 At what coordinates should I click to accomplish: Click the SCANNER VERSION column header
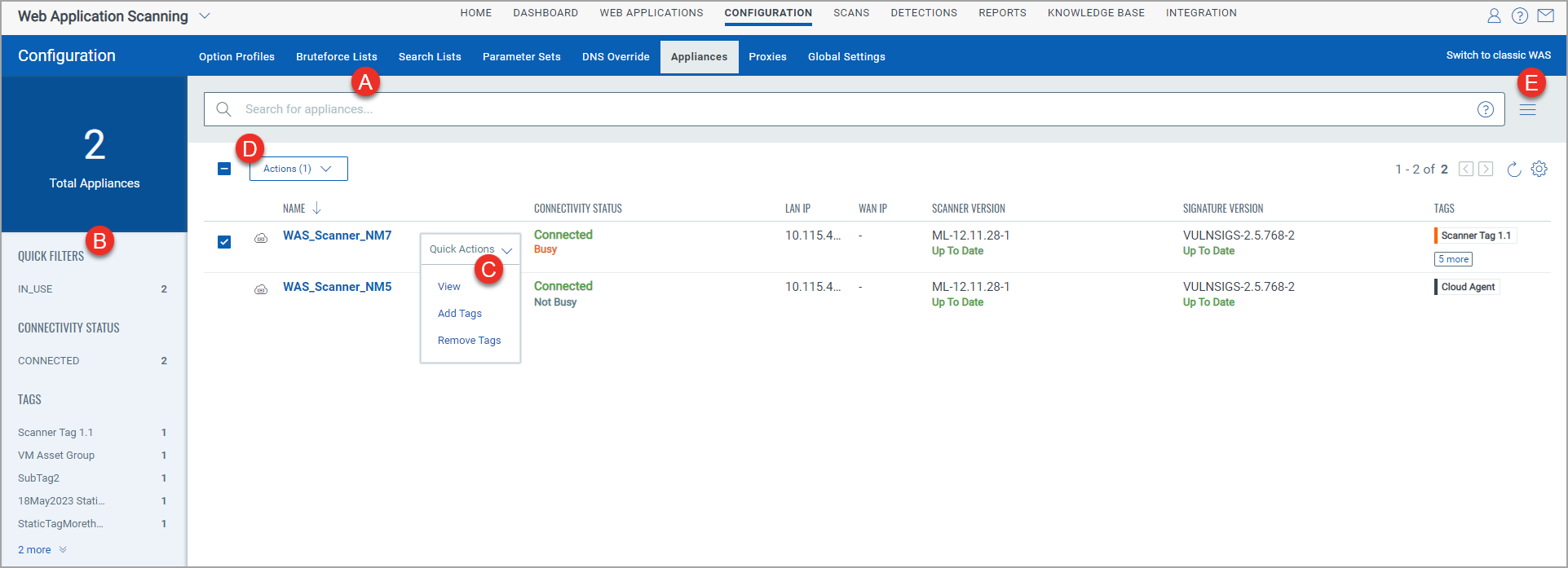coord(969,209)
